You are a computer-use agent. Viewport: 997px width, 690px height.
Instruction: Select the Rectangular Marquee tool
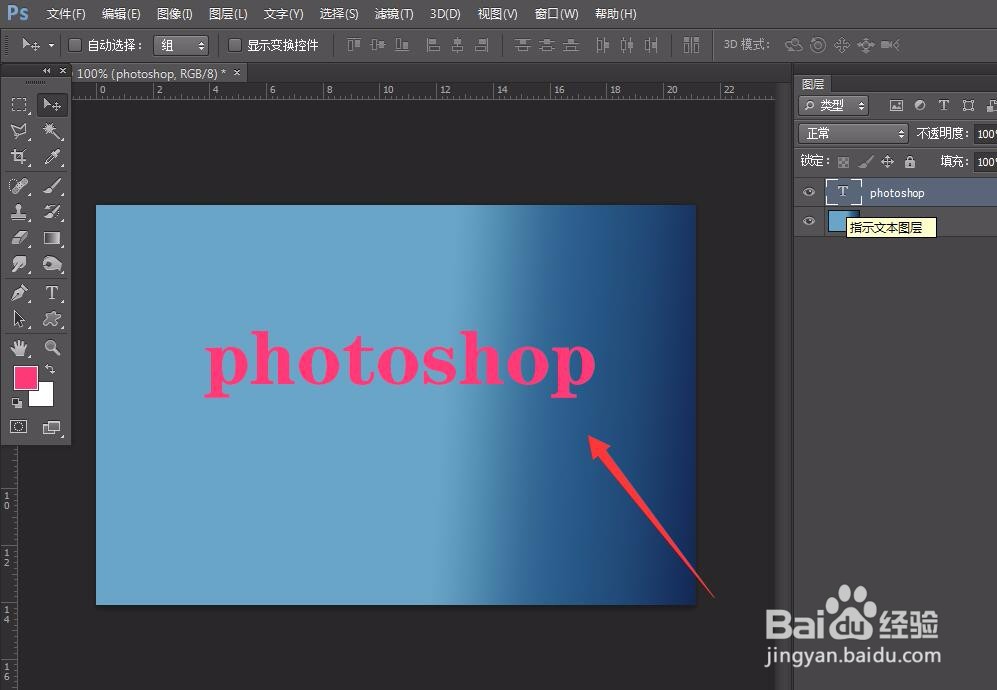click(x=19, y=105)
